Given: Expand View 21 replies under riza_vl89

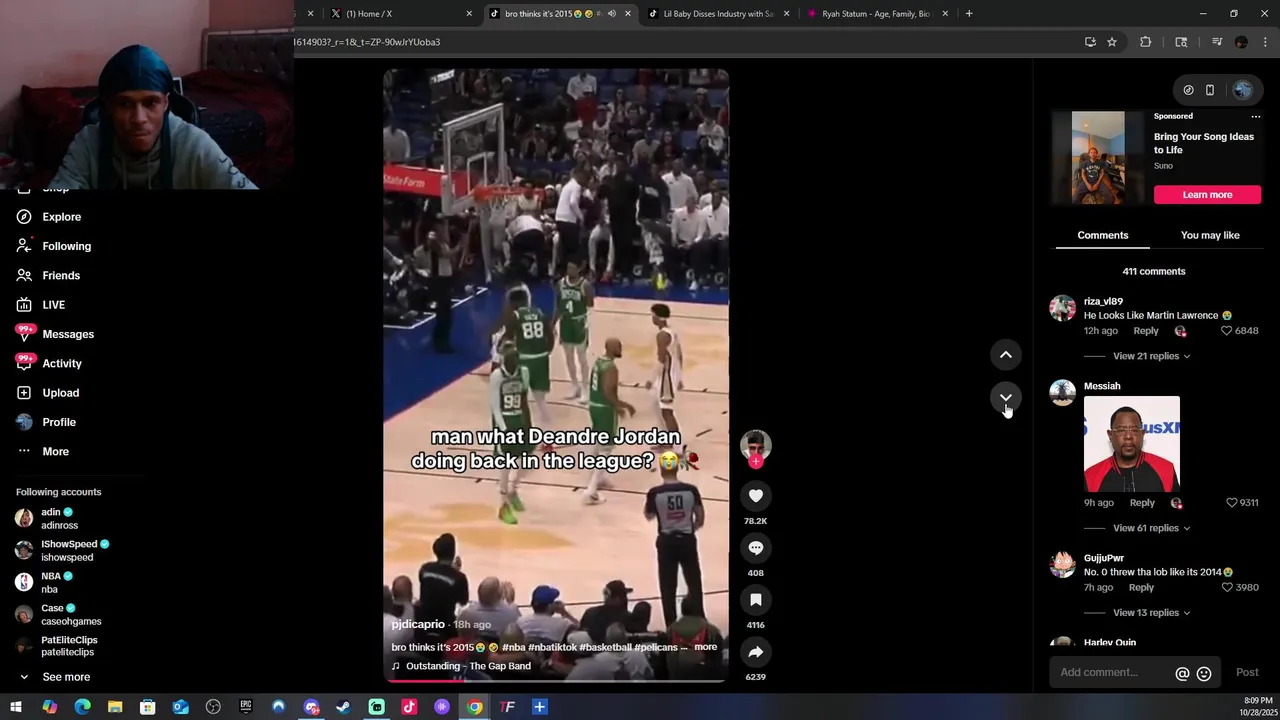Looking at the screenshot, I should tap(1151, 356).
